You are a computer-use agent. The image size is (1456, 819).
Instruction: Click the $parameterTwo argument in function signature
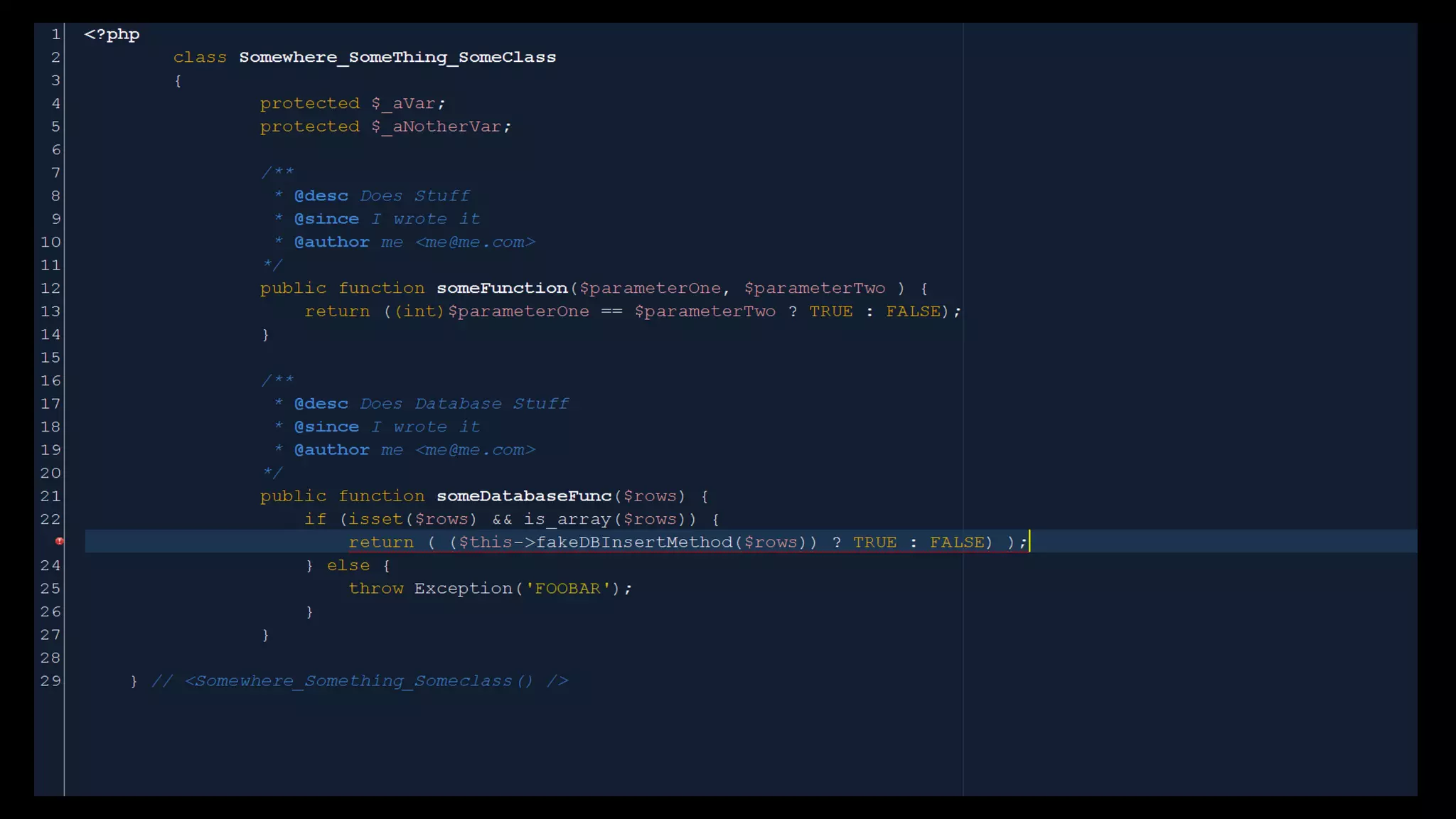tap(815, 288)
